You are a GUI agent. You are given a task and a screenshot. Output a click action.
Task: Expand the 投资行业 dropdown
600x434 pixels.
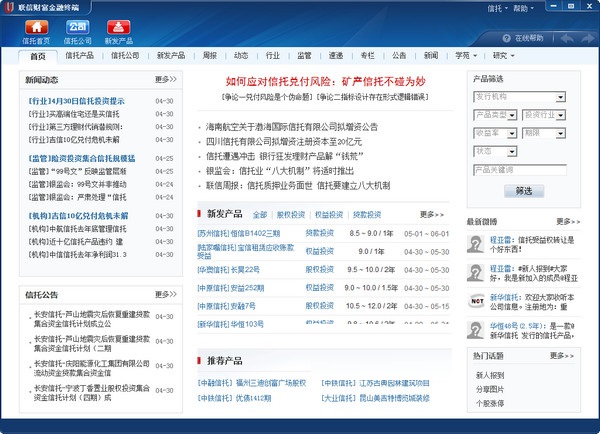pos(561,115)
